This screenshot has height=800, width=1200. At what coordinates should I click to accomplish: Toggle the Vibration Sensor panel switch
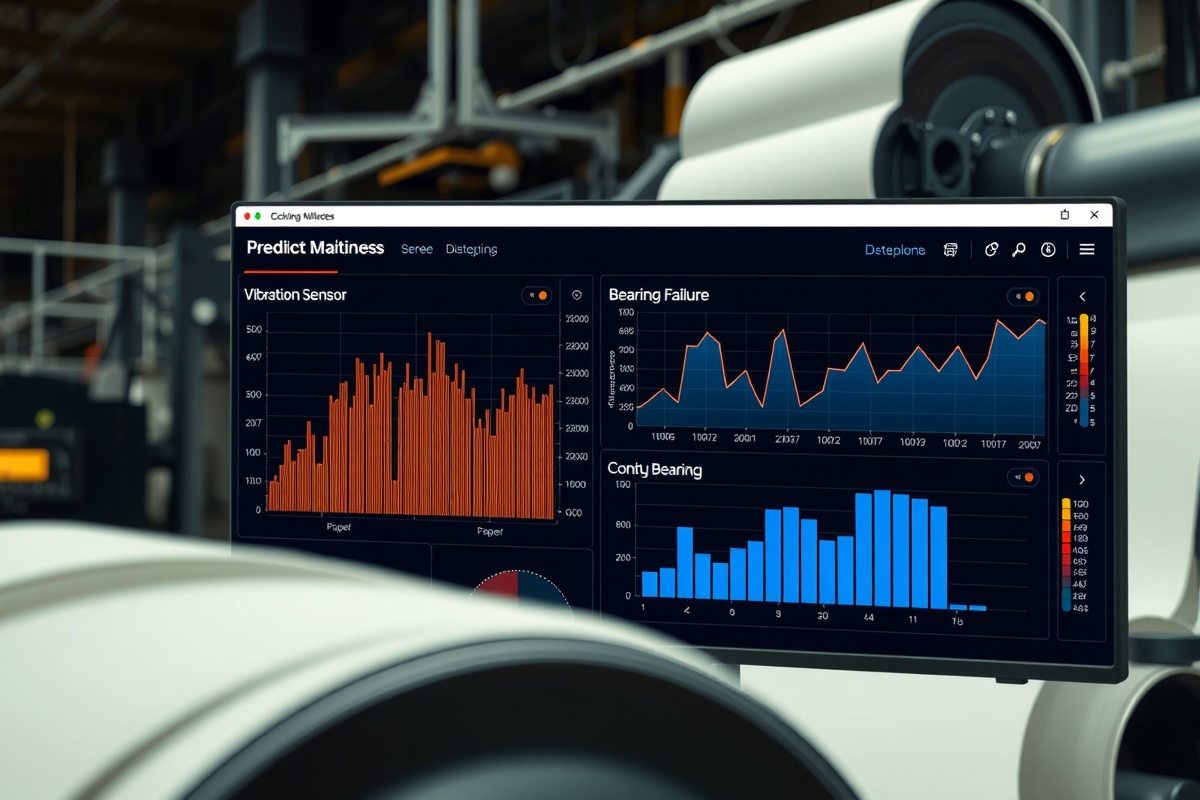point(536,295)
